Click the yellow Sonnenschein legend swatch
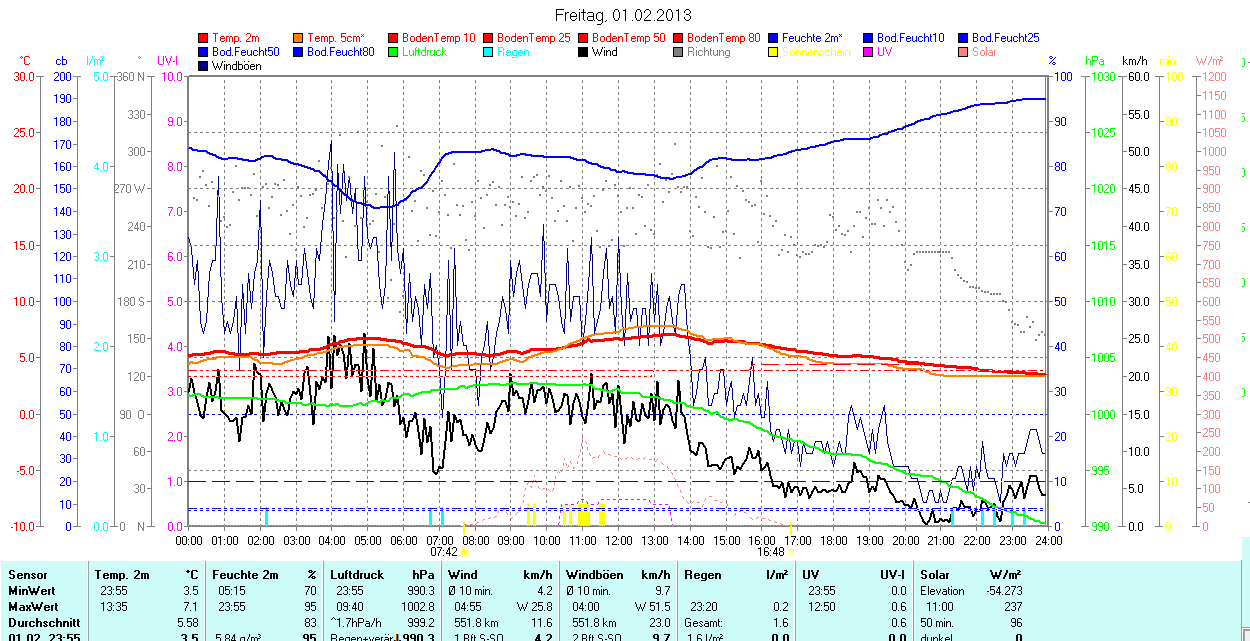1250x641 pixels. (774, 52)
